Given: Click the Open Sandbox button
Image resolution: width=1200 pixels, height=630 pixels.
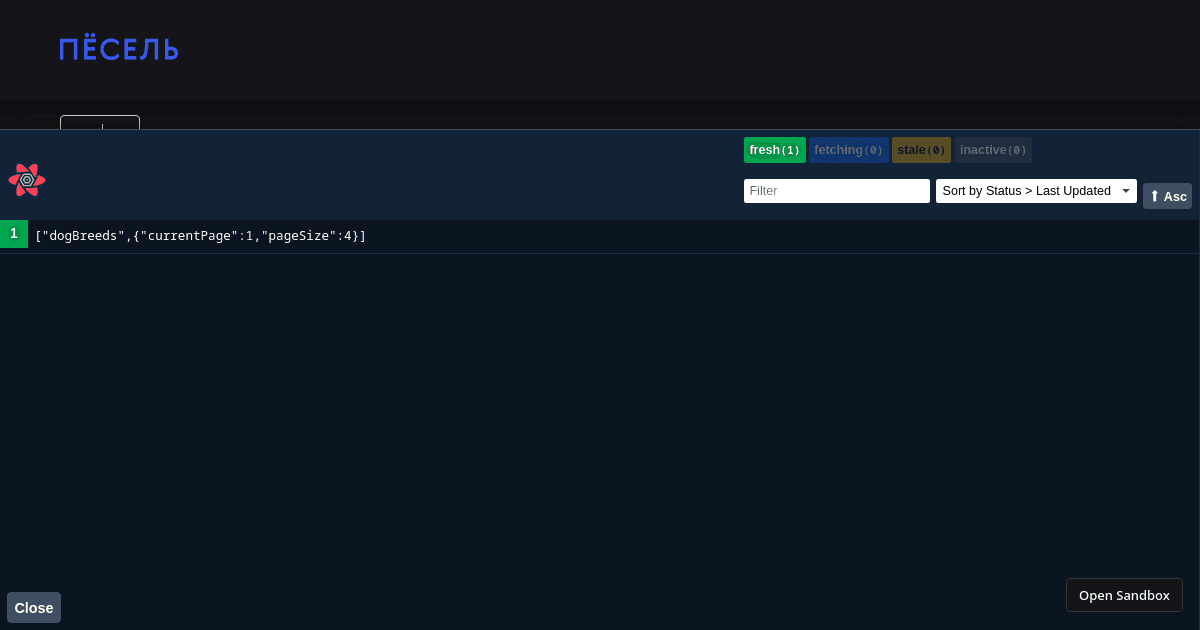Looking at the screenshot, I should [x=1124, y=594].
